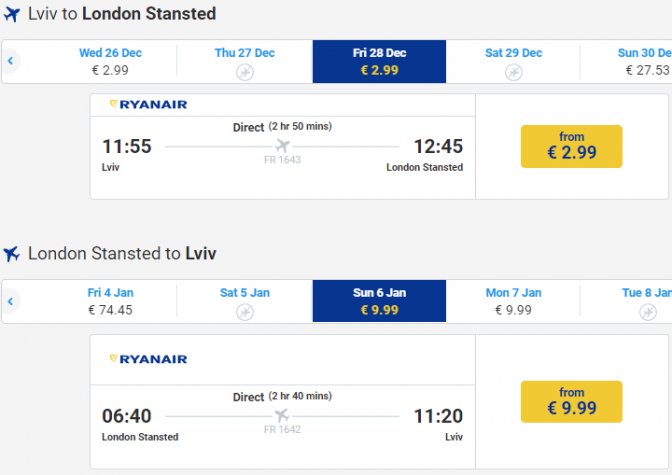Choose the Sun 6 Jan return date
672x475 pixels.
coord(379,301)
